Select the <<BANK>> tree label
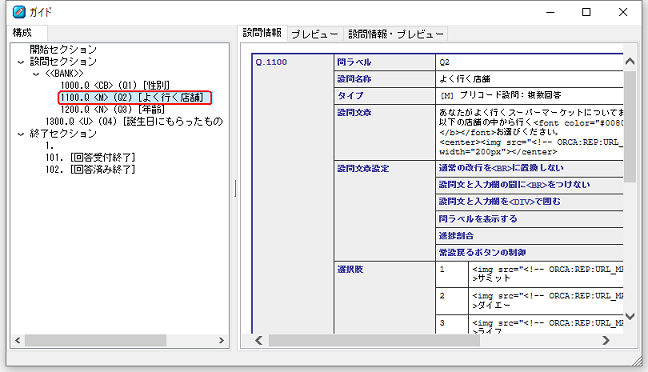The height and width of the screenshot is (372, 648). click(64, 74)
